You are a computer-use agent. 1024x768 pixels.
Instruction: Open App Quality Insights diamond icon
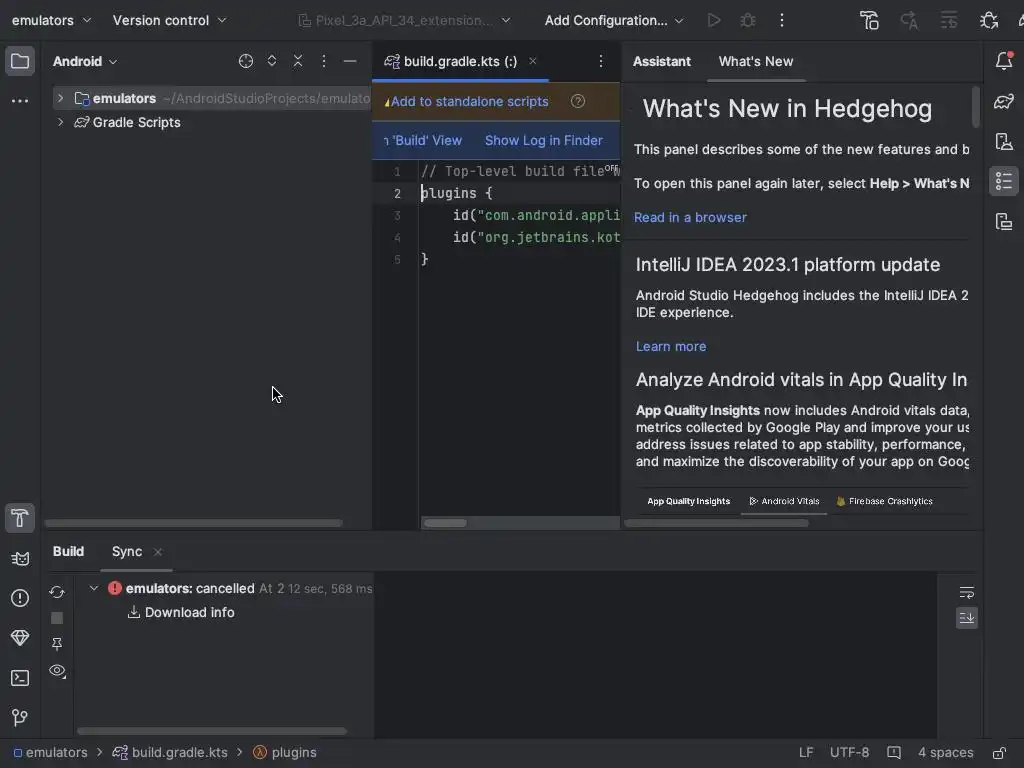(20, 638)
